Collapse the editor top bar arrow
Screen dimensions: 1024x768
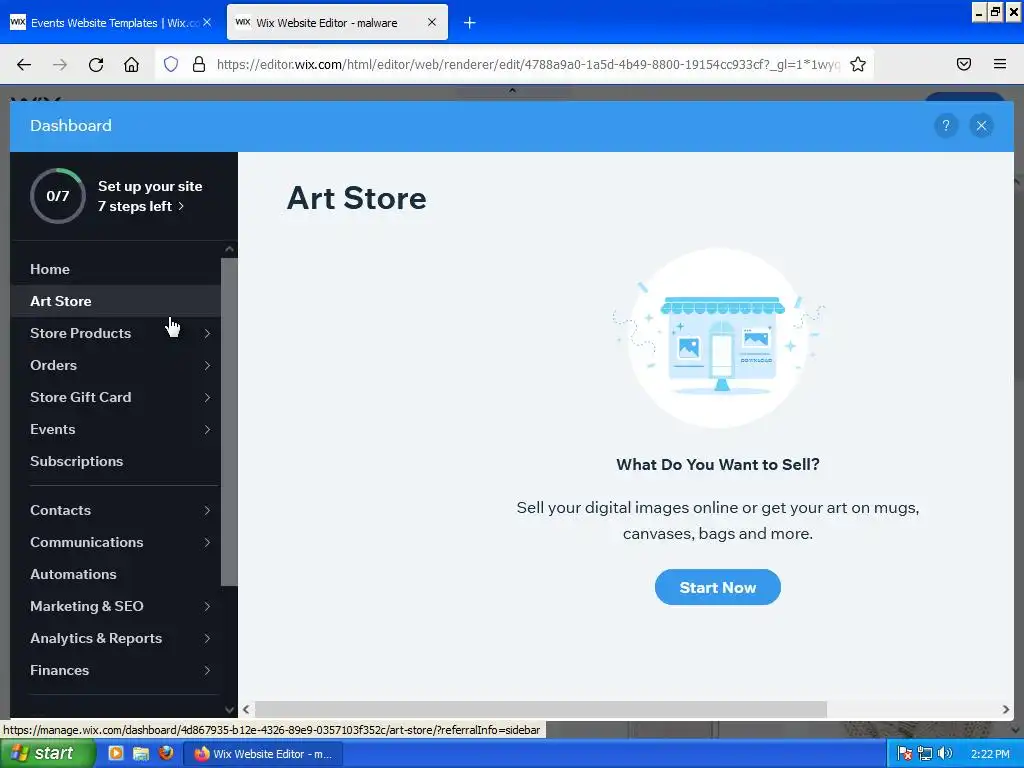[x=513, y=90]
